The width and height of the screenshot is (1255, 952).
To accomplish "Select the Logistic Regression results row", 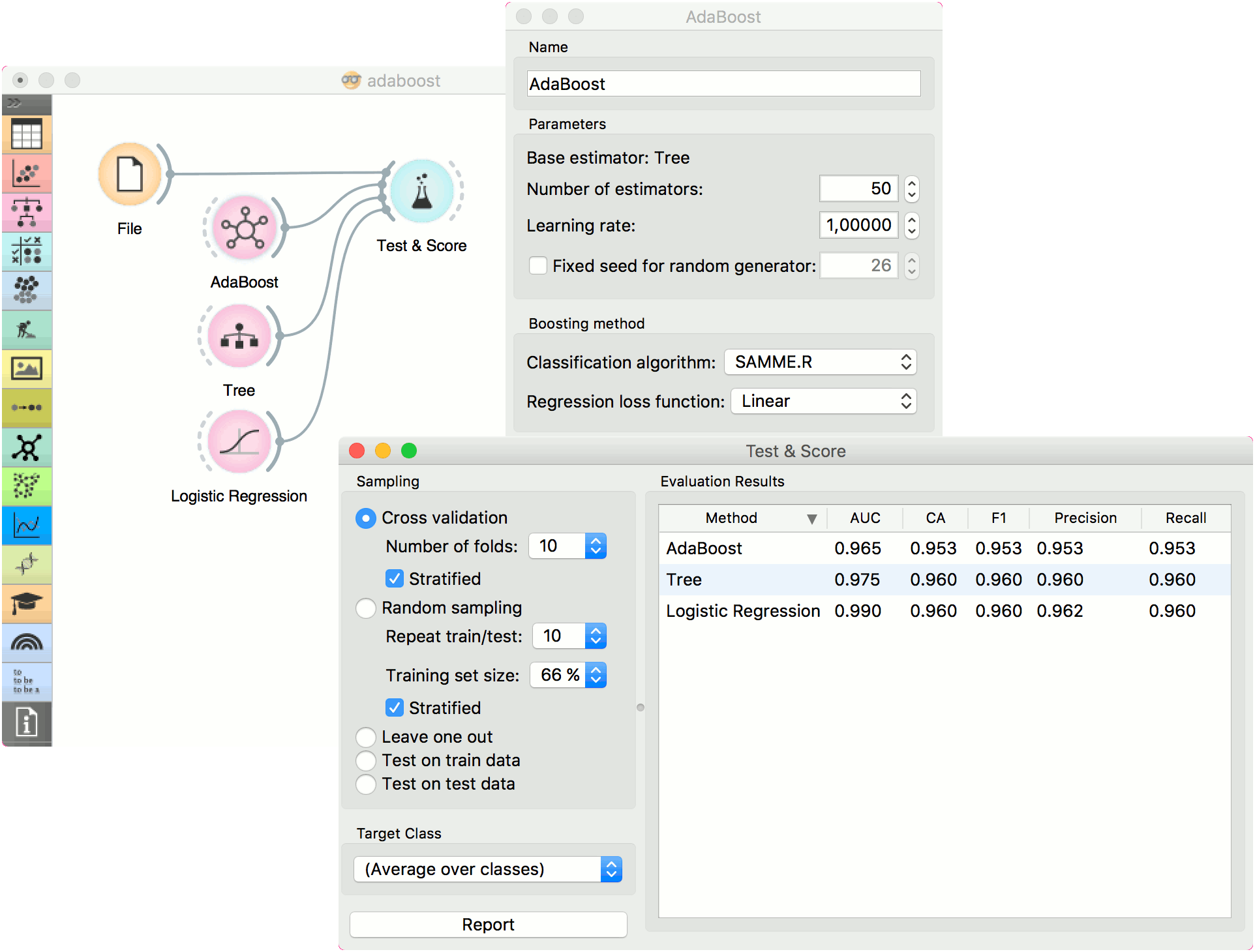I will tap(945, 611).
